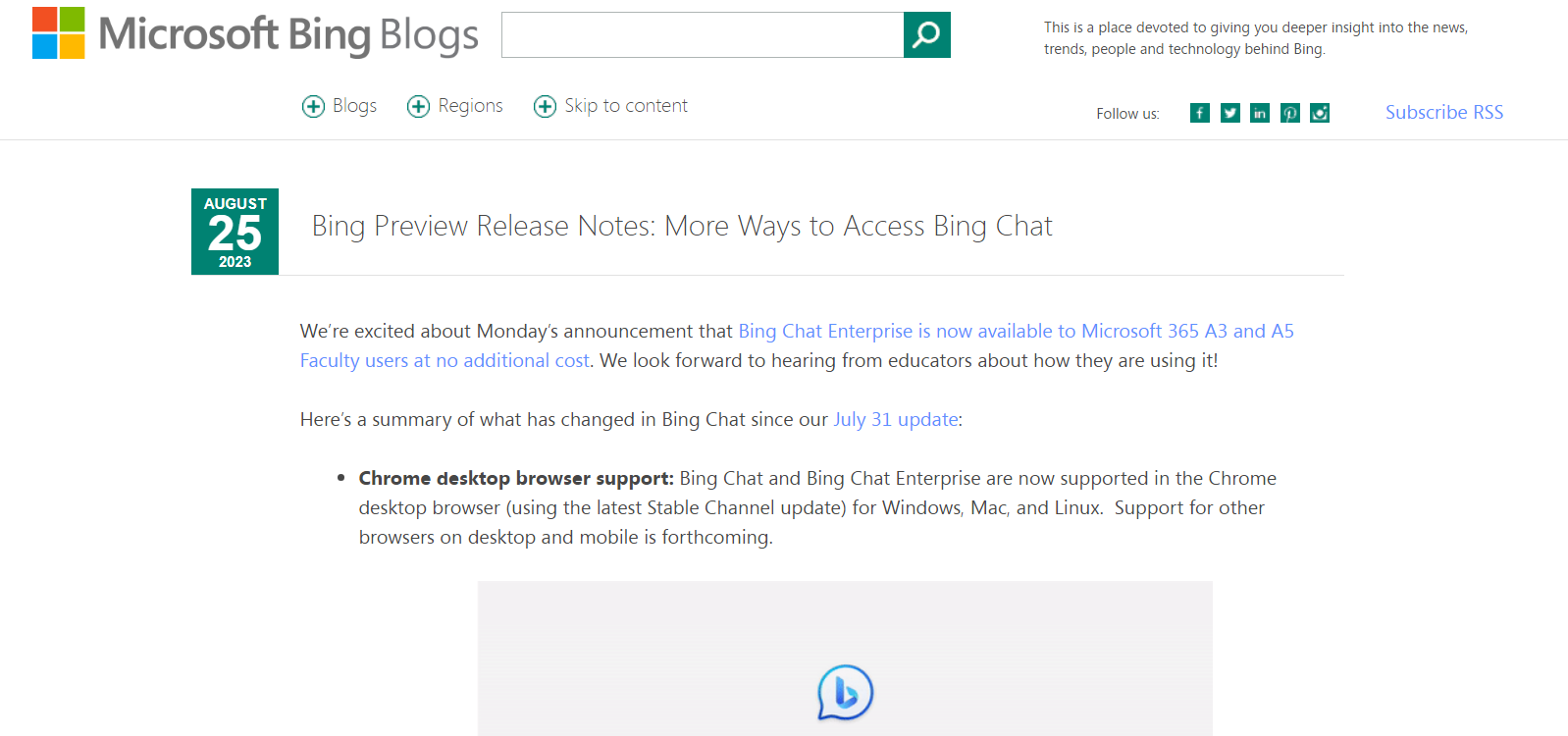Click the 'Here's a summary of what has changed' sentence
This screenshot has width=1568, height=736.
(x=631, y=419)
